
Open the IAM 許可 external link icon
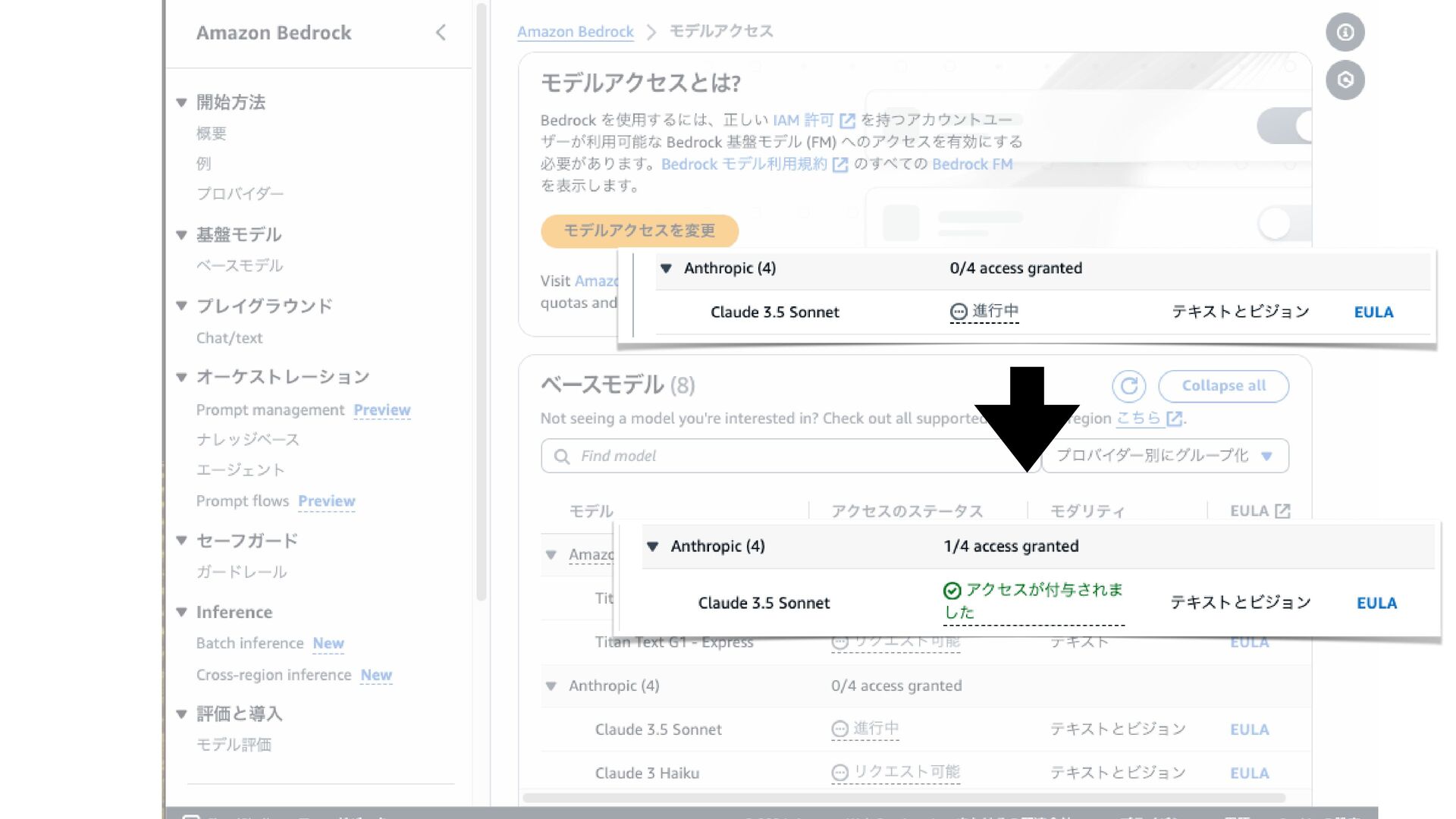pyautogui.click(x=847, y=121)
